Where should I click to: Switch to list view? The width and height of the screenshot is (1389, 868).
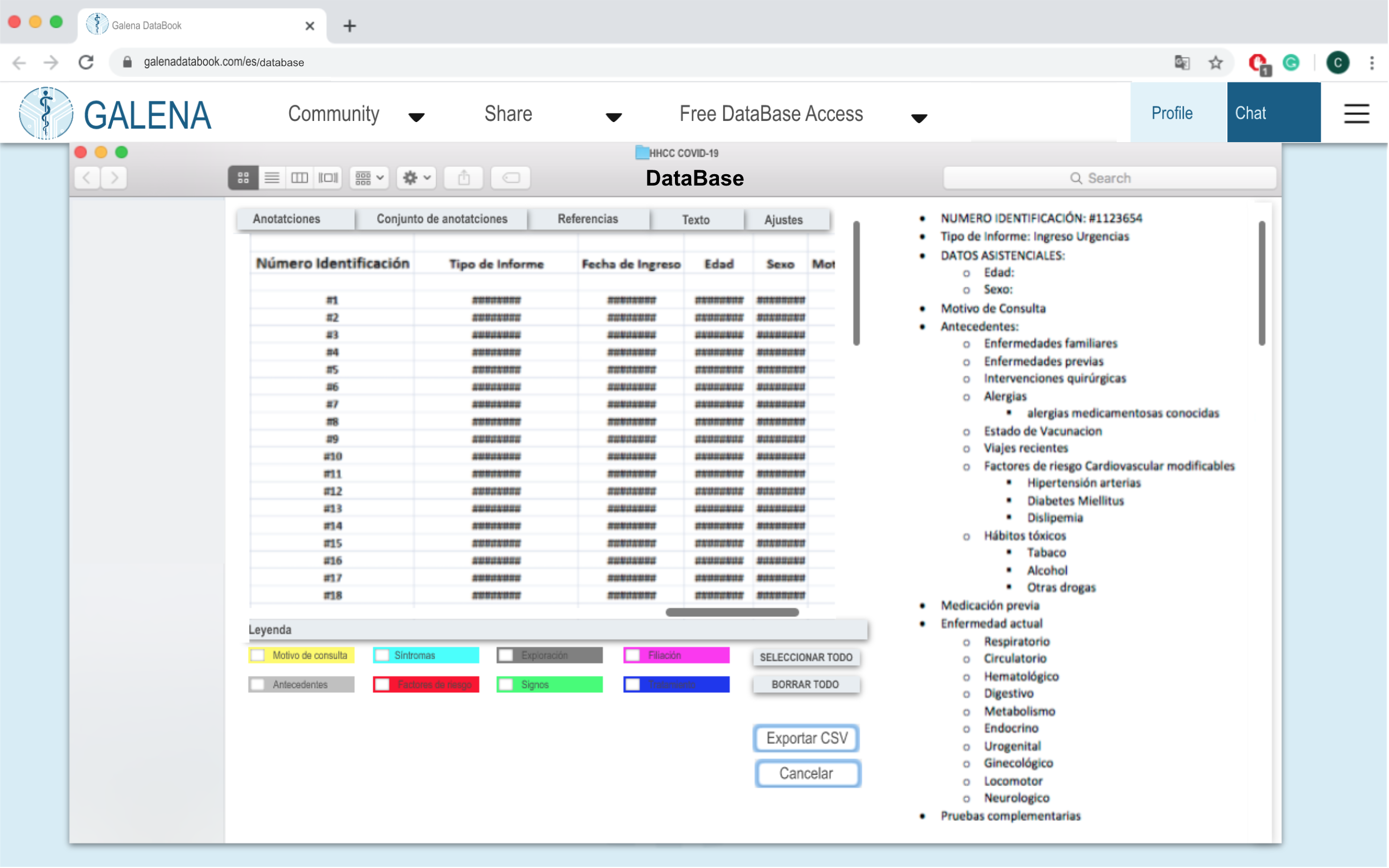(272, 178)
